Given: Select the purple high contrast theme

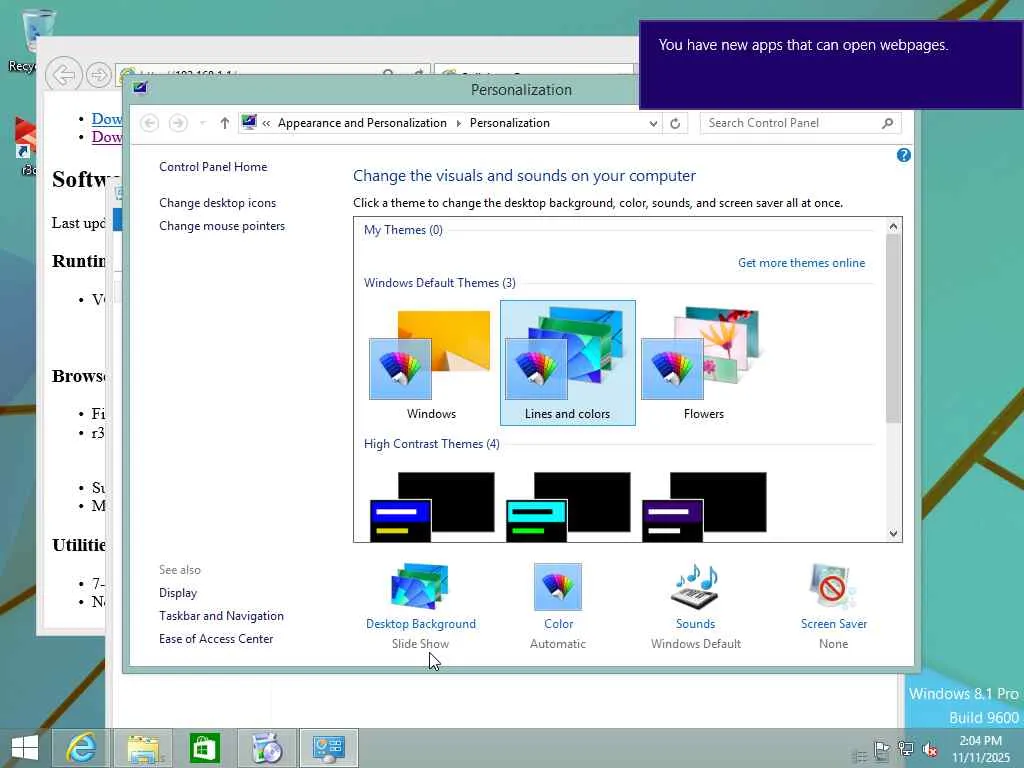Looking at the screenshot, I should pos(704,506).
